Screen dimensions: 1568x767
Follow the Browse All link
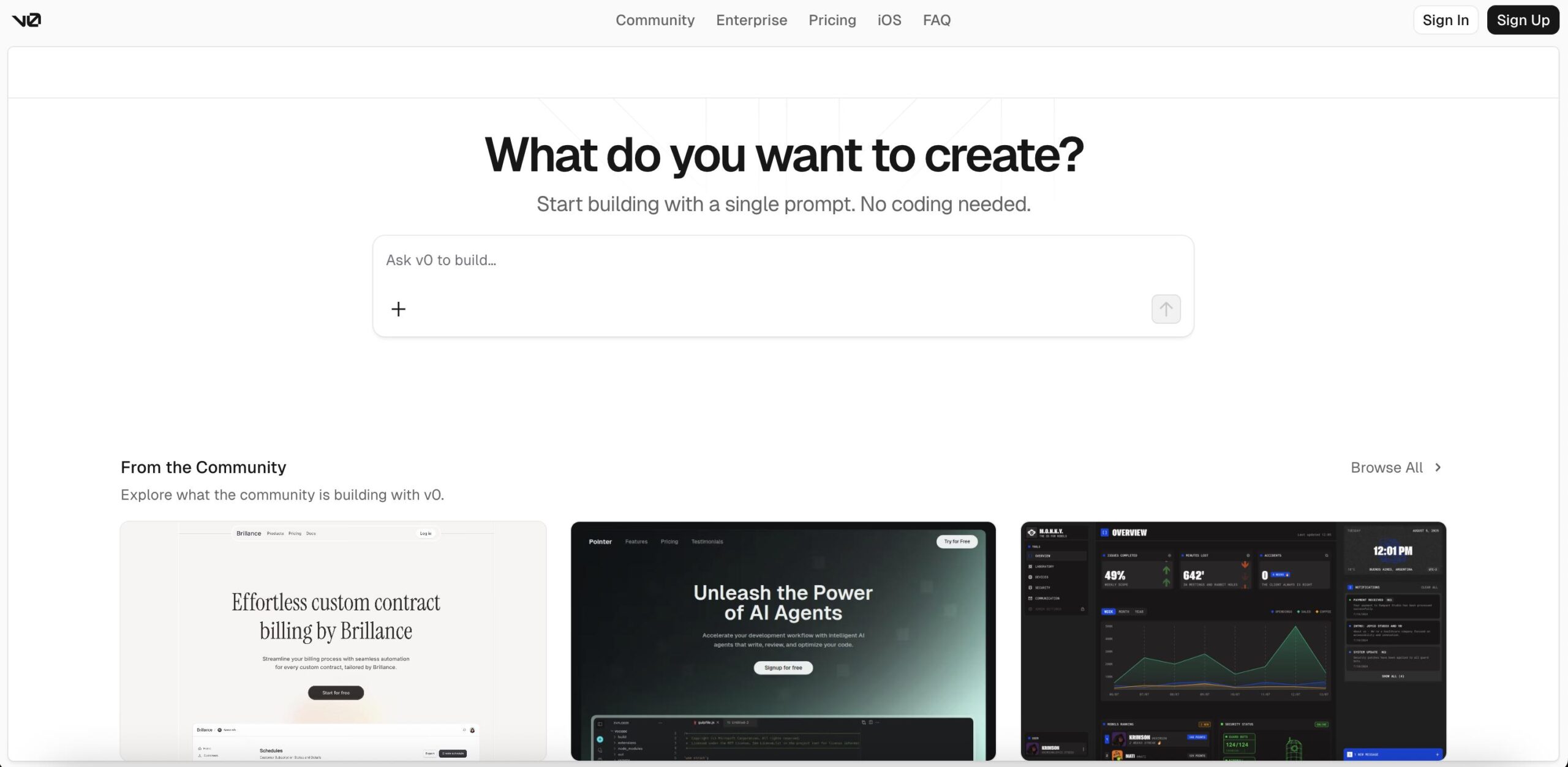pyautogui.click(x=1387, y=468)
